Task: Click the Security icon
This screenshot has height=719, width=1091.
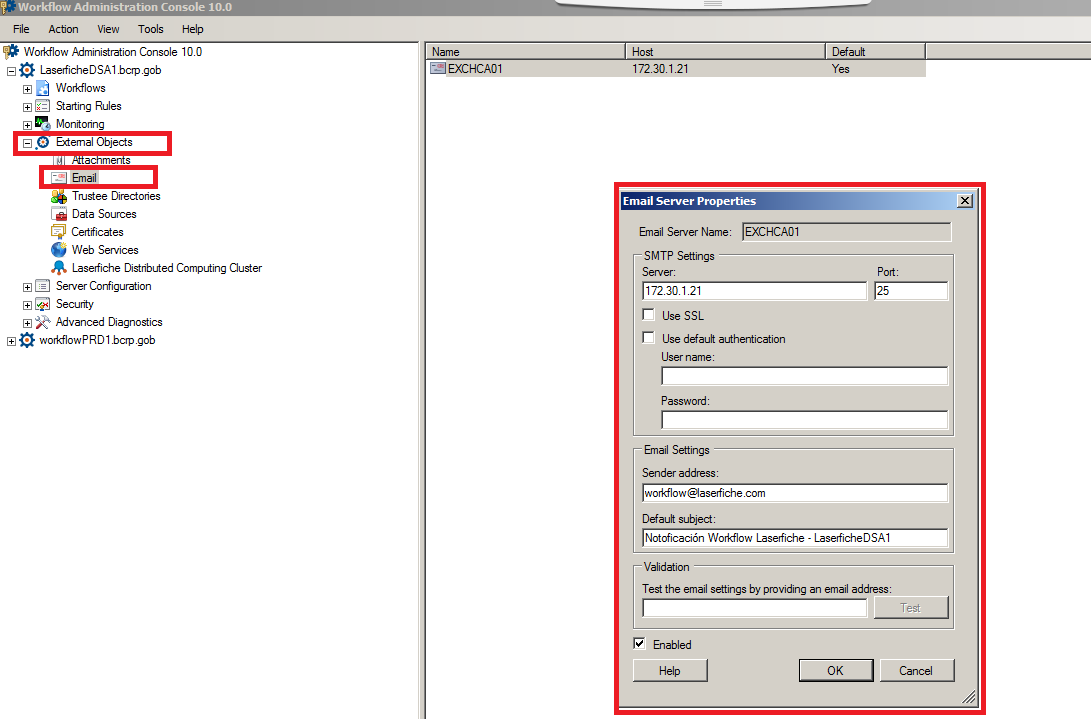Action: point(43,304)
